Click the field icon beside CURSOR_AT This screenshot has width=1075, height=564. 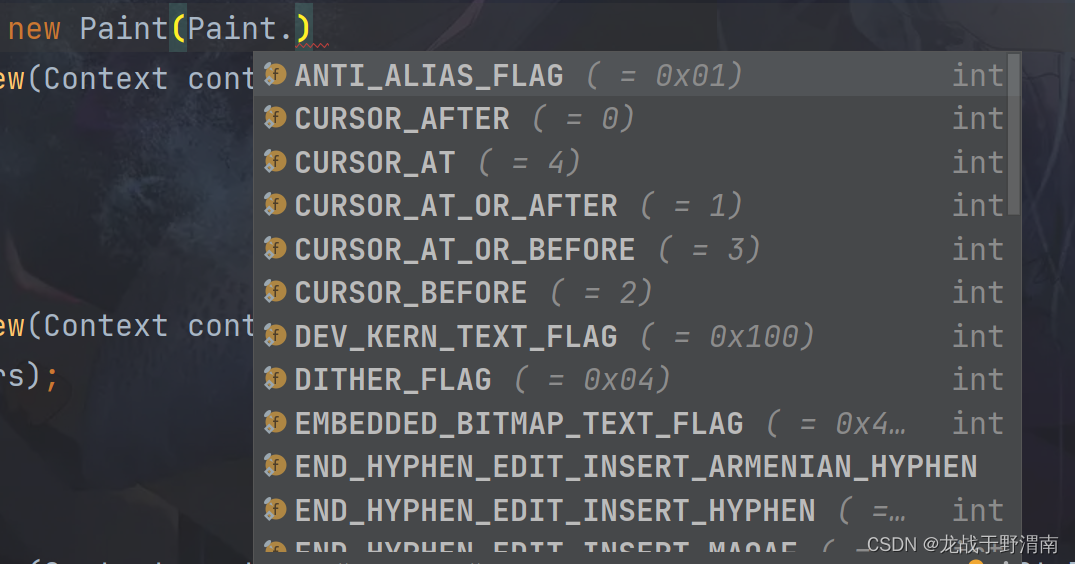(x=275, y=162)
